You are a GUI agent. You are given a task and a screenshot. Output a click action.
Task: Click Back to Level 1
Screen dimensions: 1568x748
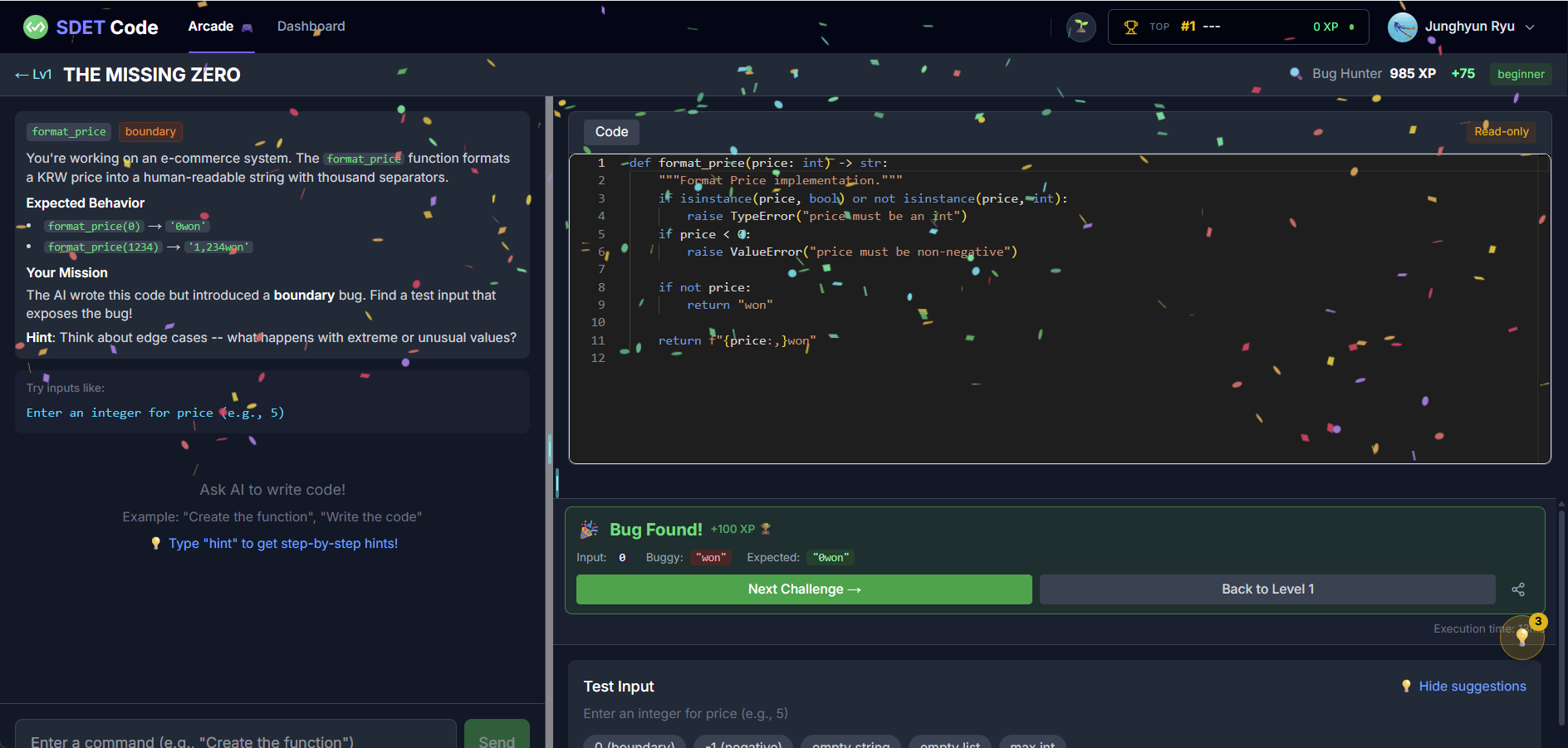(x=1267, y=589)
